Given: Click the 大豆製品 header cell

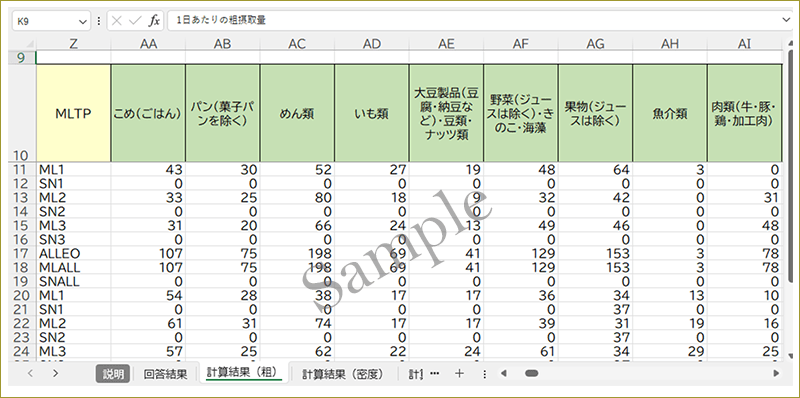Looking at the screenshot, I should 446,113.
